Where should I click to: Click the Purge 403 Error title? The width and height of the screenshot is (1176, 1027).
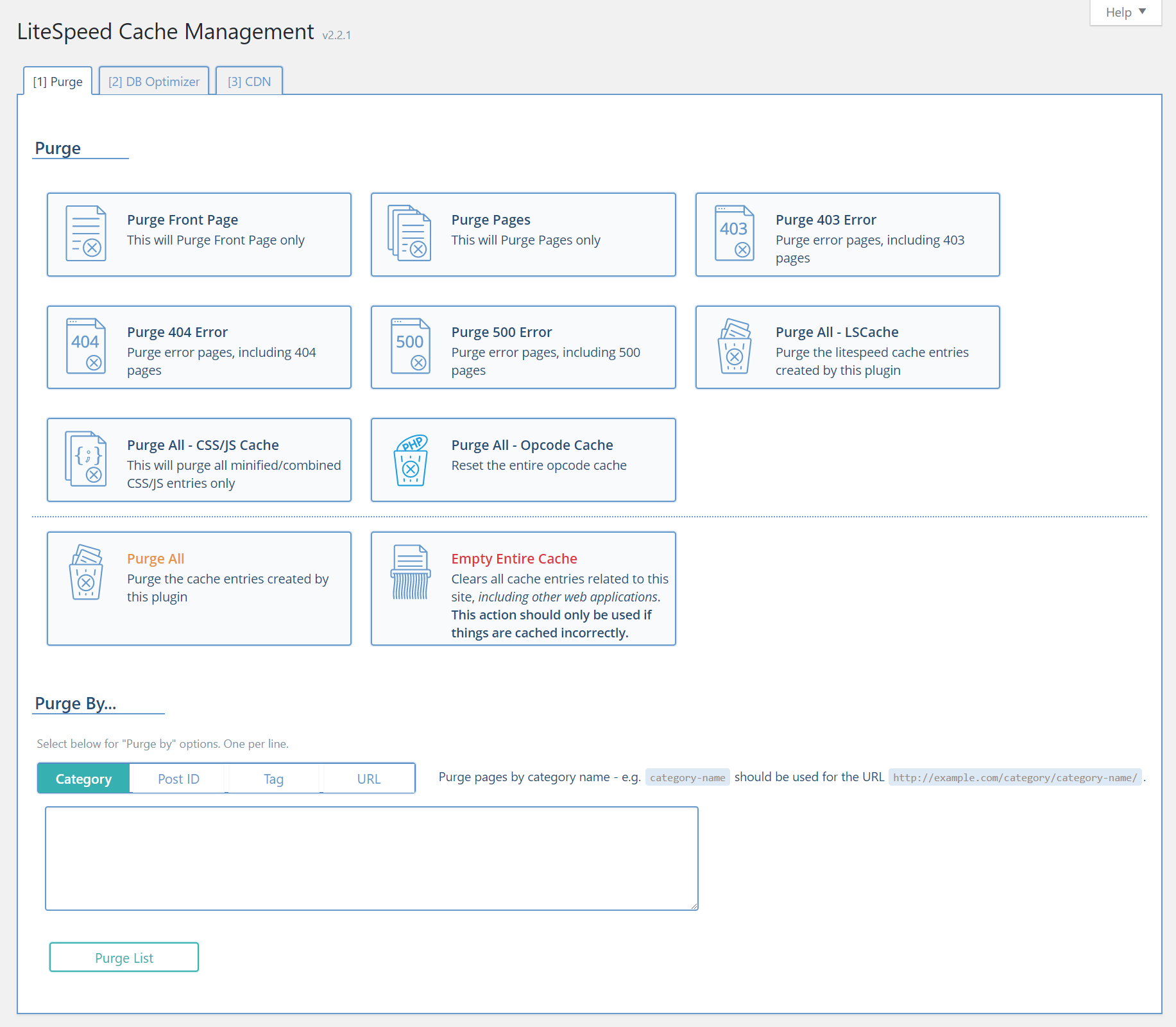pyautogui.click(x=826, y=220)
